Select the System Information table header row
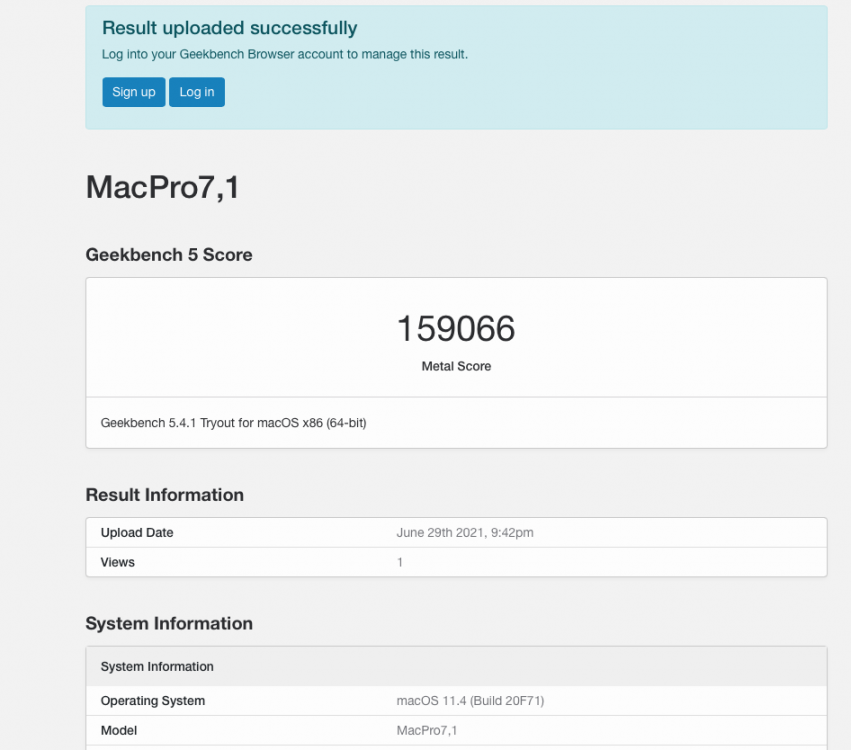Screen dimensions: 851x750 click(456, 666)
